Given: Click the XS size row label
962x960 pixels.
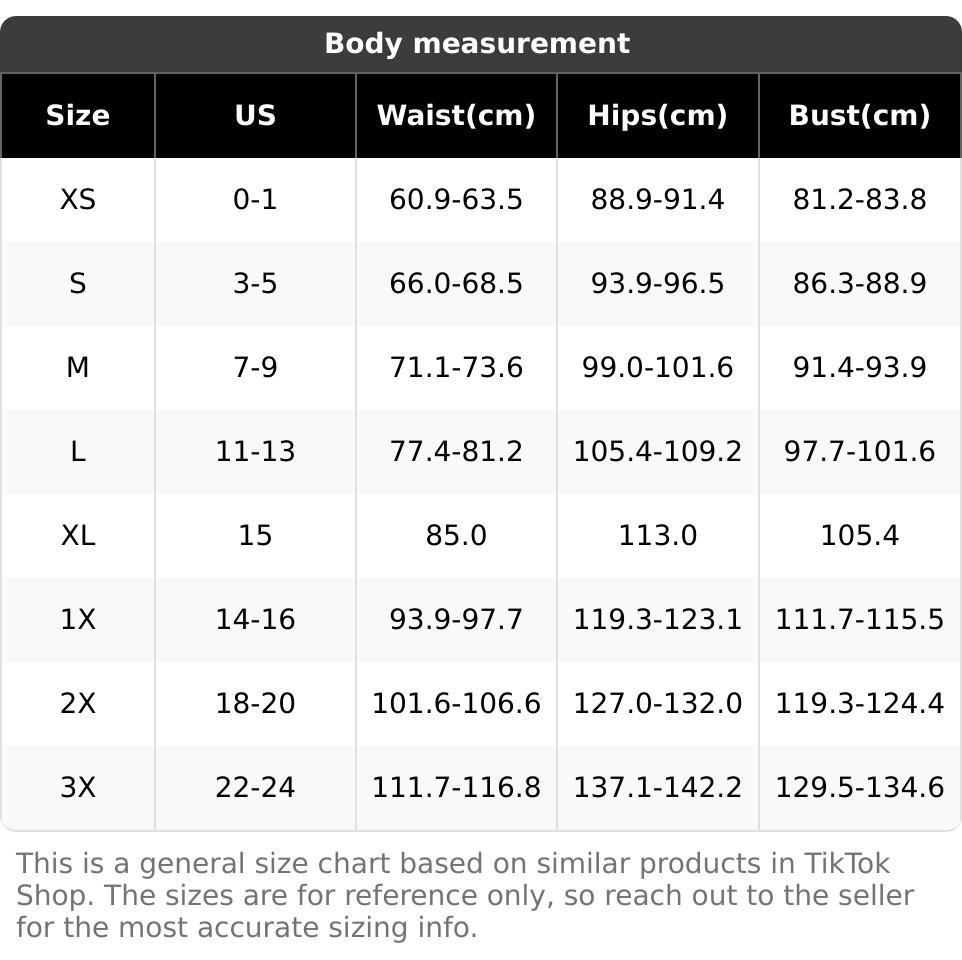Looking at the screenshot, I should tap(78, 200).
